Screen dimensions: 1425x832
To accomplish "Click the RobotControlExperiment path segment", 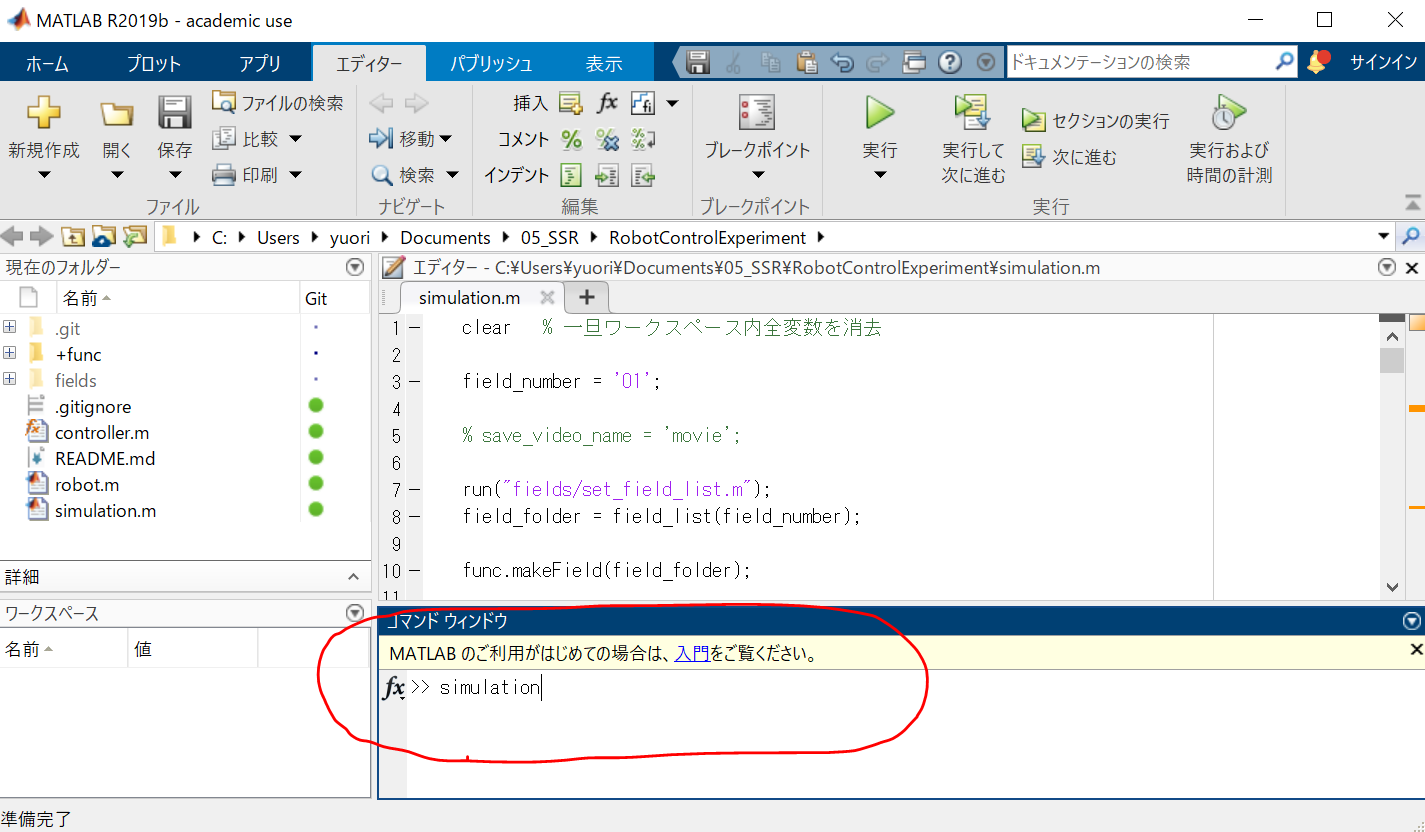I will pos(707,238).
